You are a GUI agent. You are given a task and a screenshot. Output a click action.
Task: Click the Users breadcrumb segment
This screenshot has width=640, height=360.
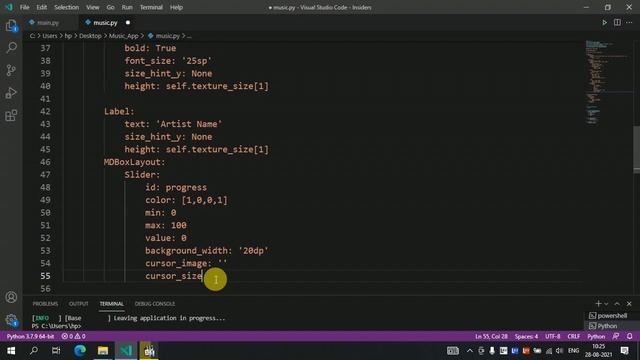point(50,36)
